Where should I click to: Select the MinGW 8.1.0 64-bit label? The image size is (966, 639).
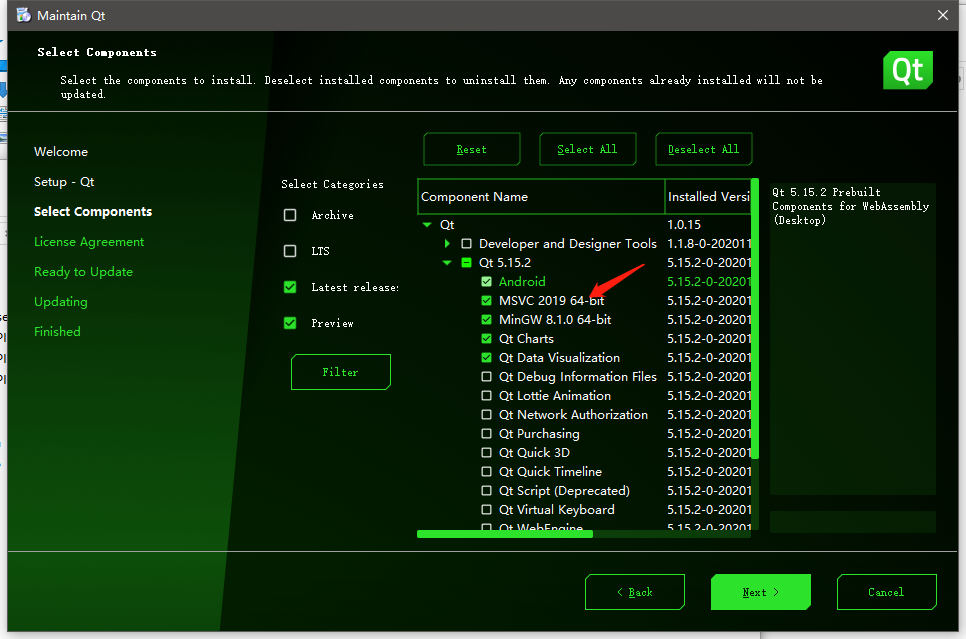coord(555,320)
